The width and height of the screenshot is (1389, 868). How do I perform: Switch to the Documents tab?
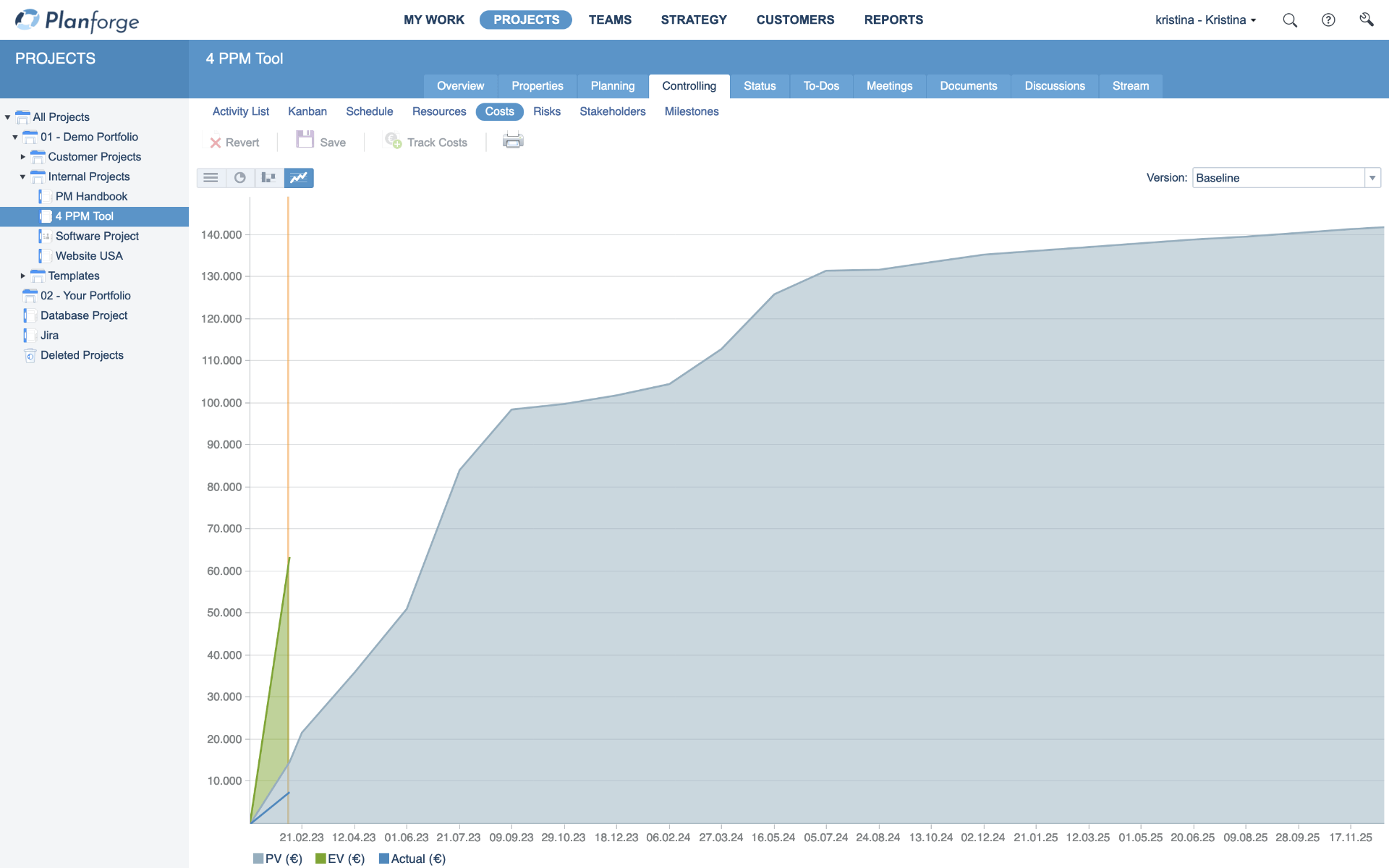(x=968, y=86)
